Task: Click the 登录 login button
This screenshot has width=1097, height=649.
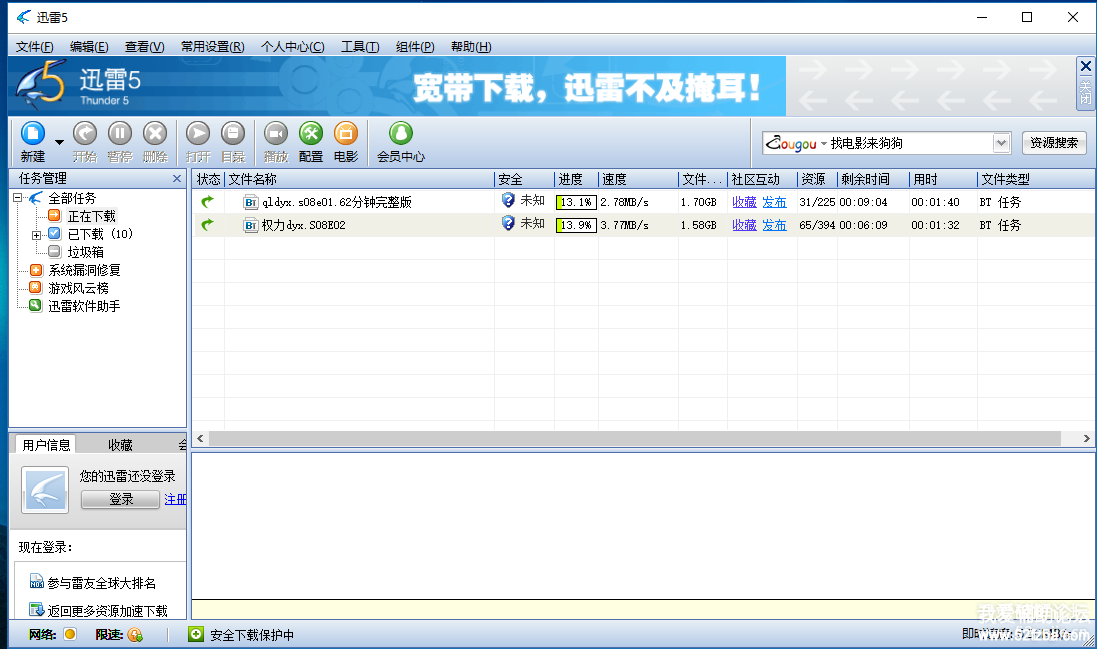Action: [x=120, y=499]
